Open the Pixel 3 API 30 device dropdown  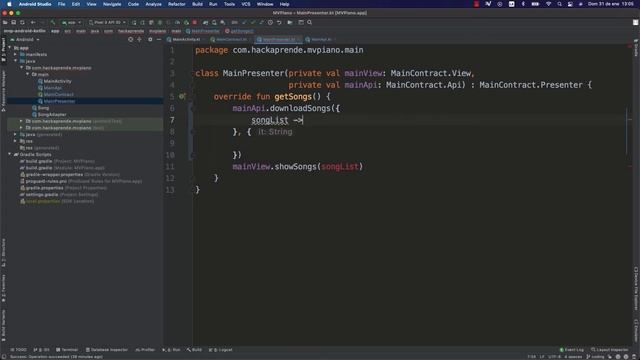point(107,22)
